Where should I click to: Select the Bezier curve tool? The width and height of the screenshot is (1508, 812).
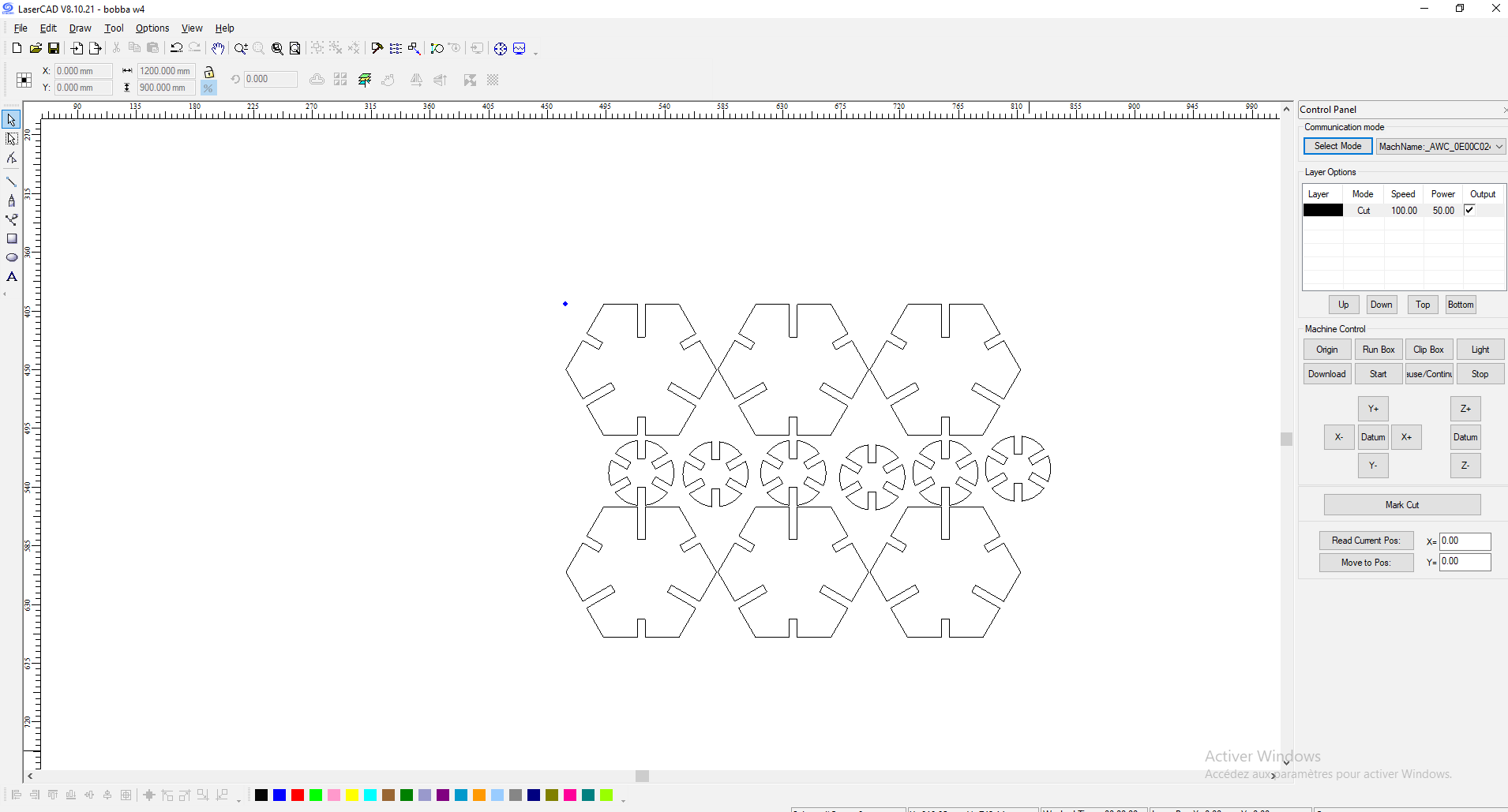12,219
